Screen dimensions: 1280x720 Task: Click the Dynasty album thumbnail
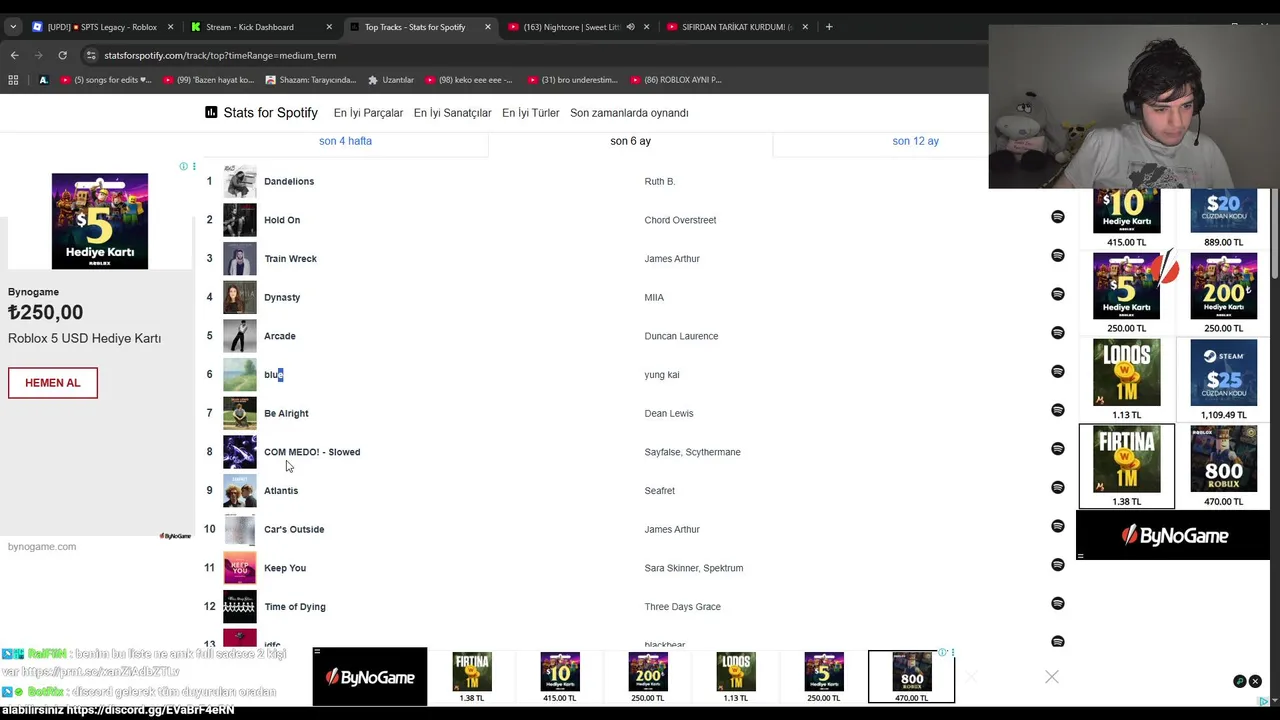[239, 297]
